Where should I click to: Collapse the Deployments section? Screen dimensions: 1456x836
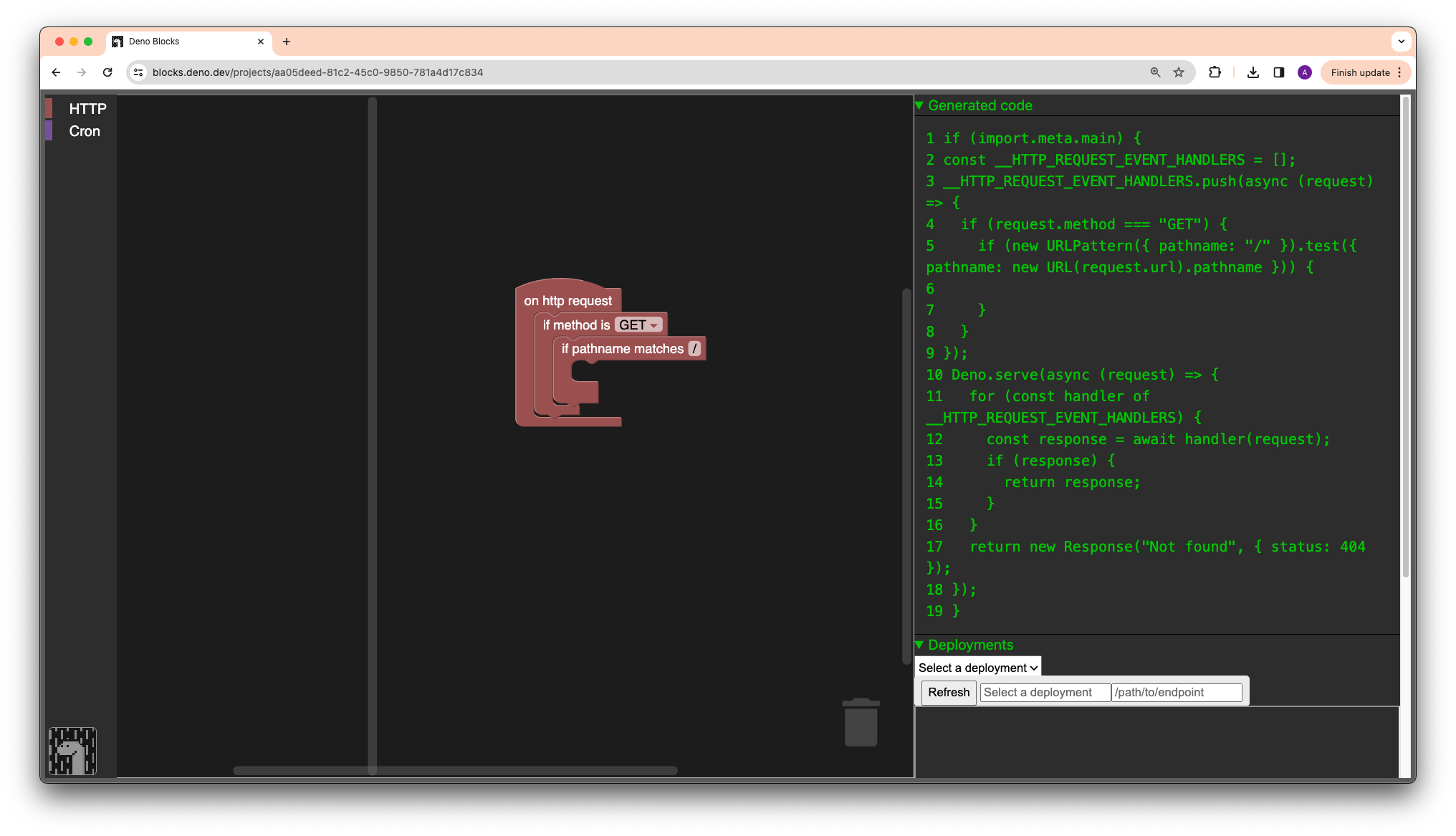pyautogui.click(x=921, y=645)
